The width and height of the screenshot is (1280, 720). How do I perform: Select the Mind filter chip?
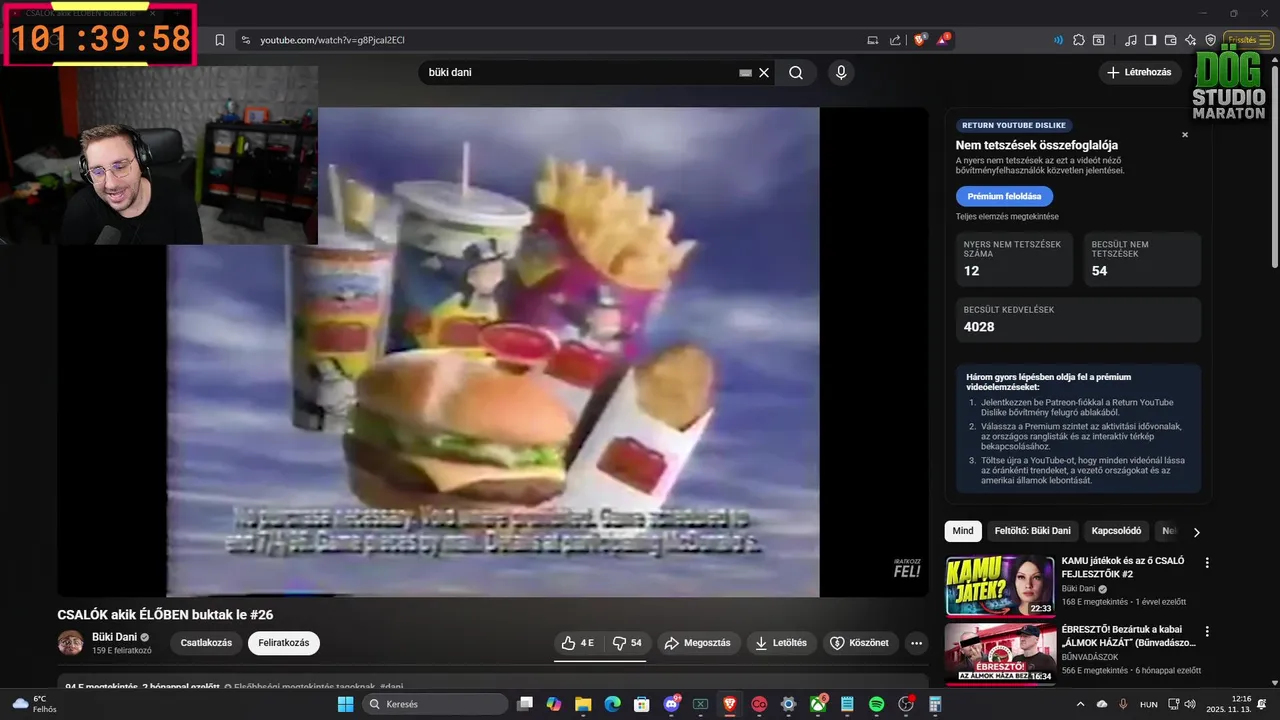(x=963, y=531)
